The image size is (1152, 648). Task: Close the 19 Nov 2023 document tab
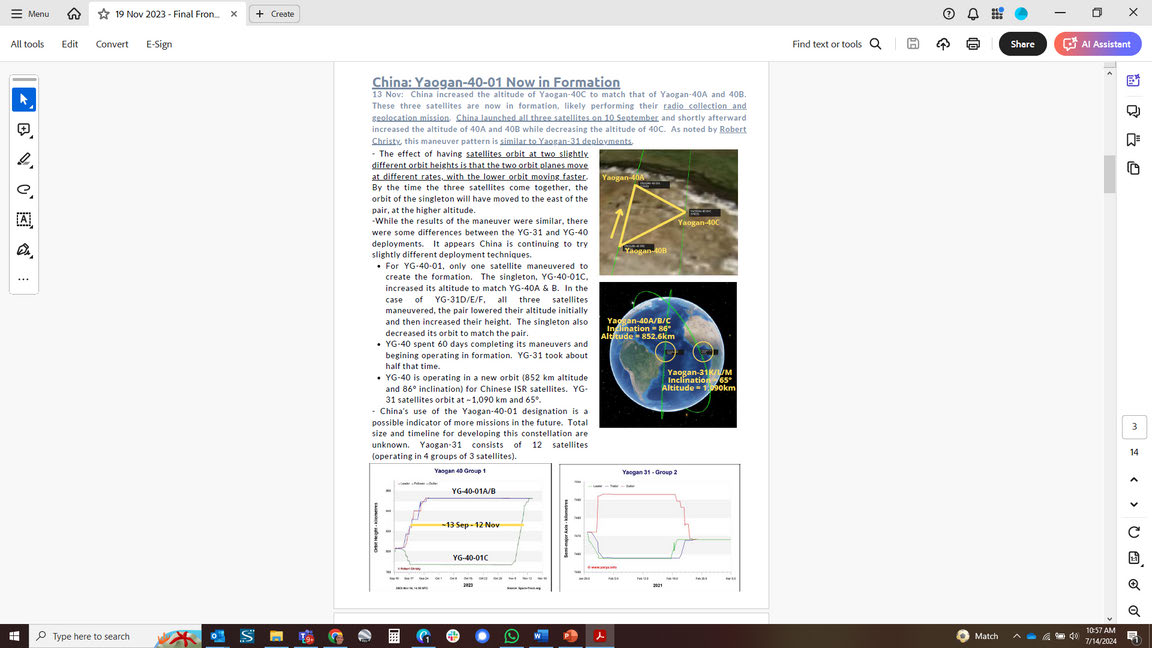234,14
